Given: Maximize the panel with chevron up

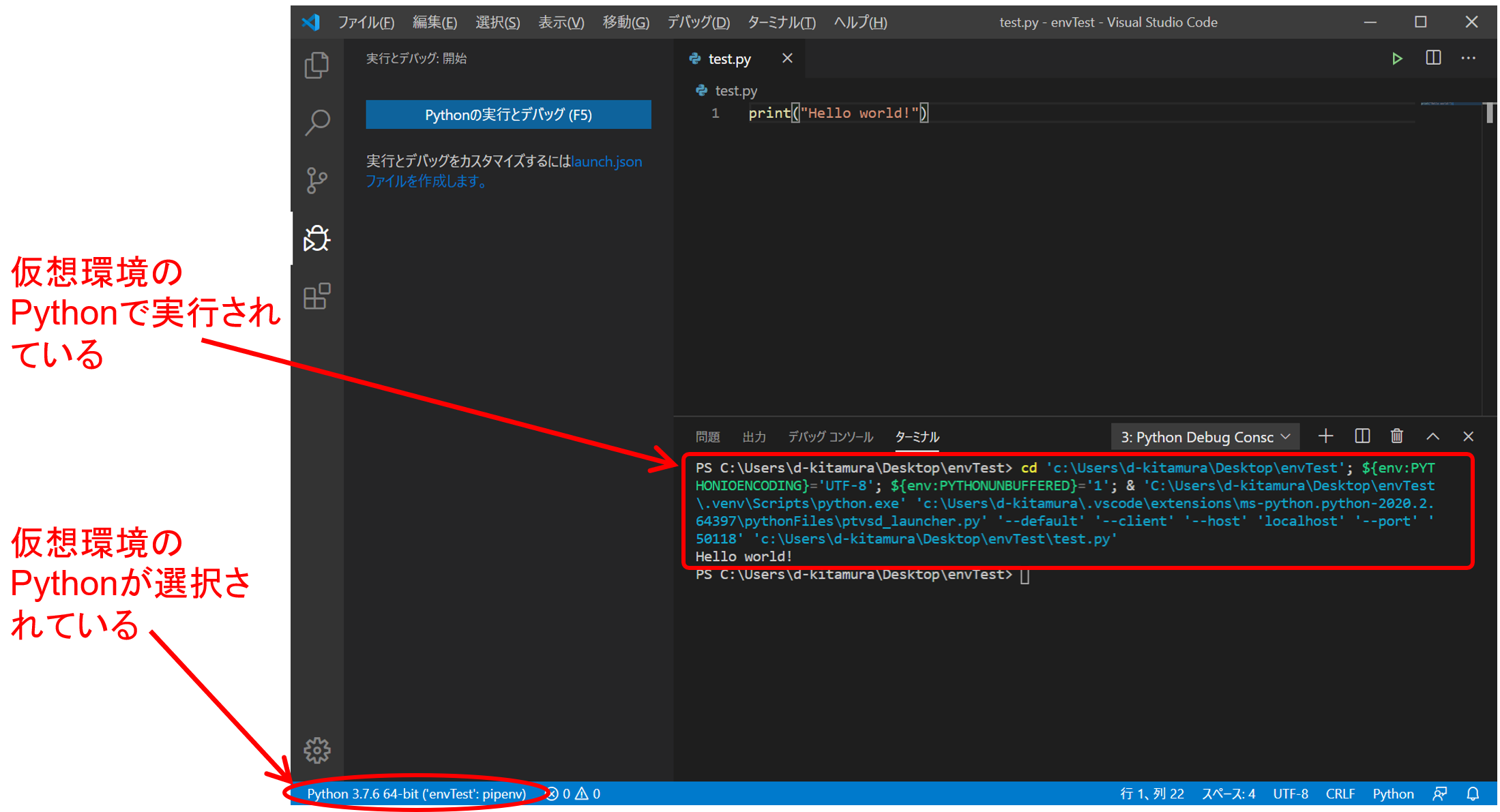Looking at the screenshot, I should point(1432,436).
